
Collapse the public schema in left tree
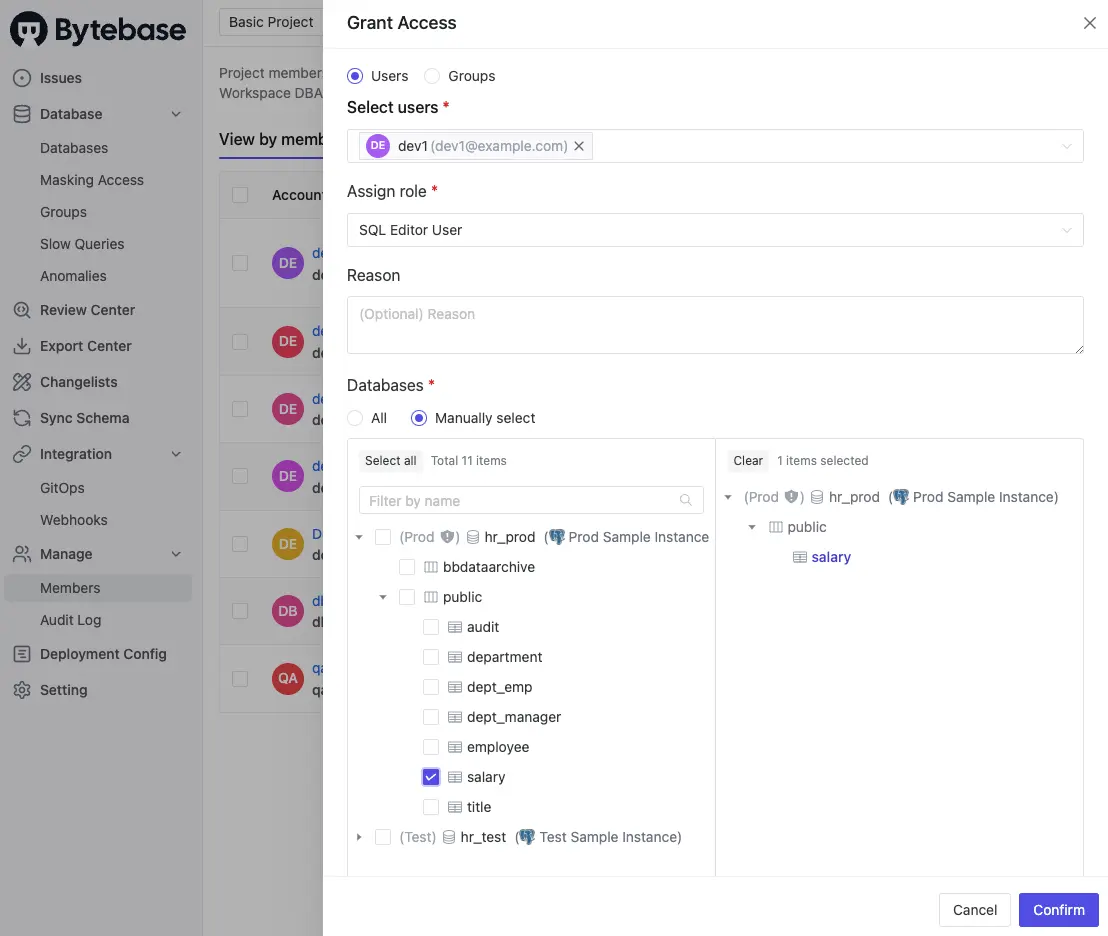383,597
